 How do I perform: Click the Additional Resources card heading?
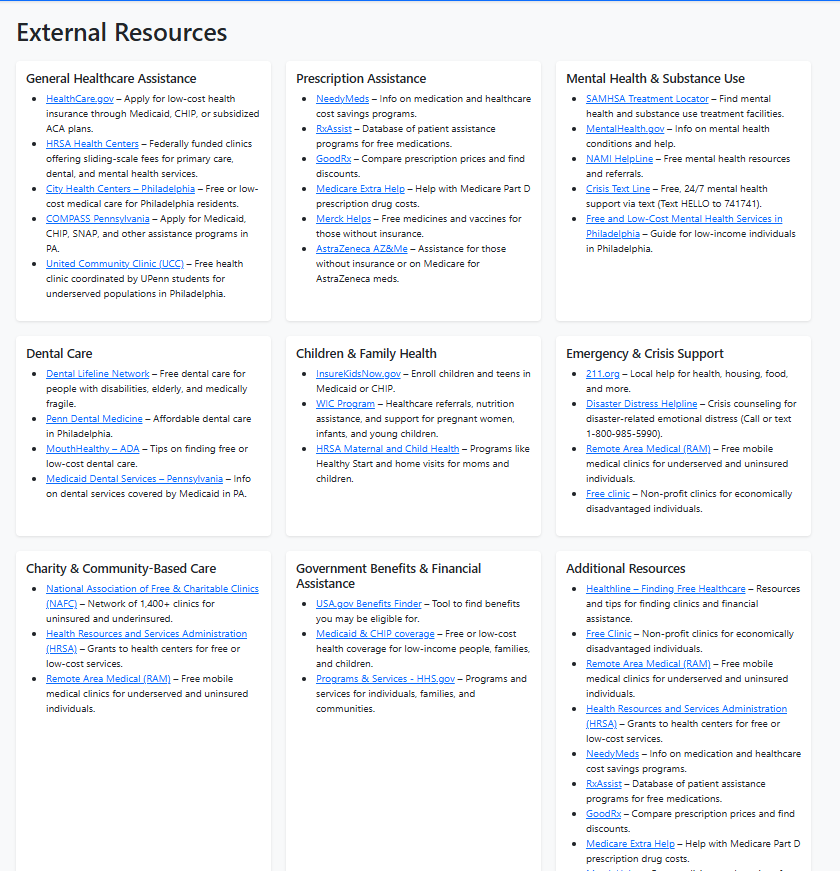click(x=626, y=569)
